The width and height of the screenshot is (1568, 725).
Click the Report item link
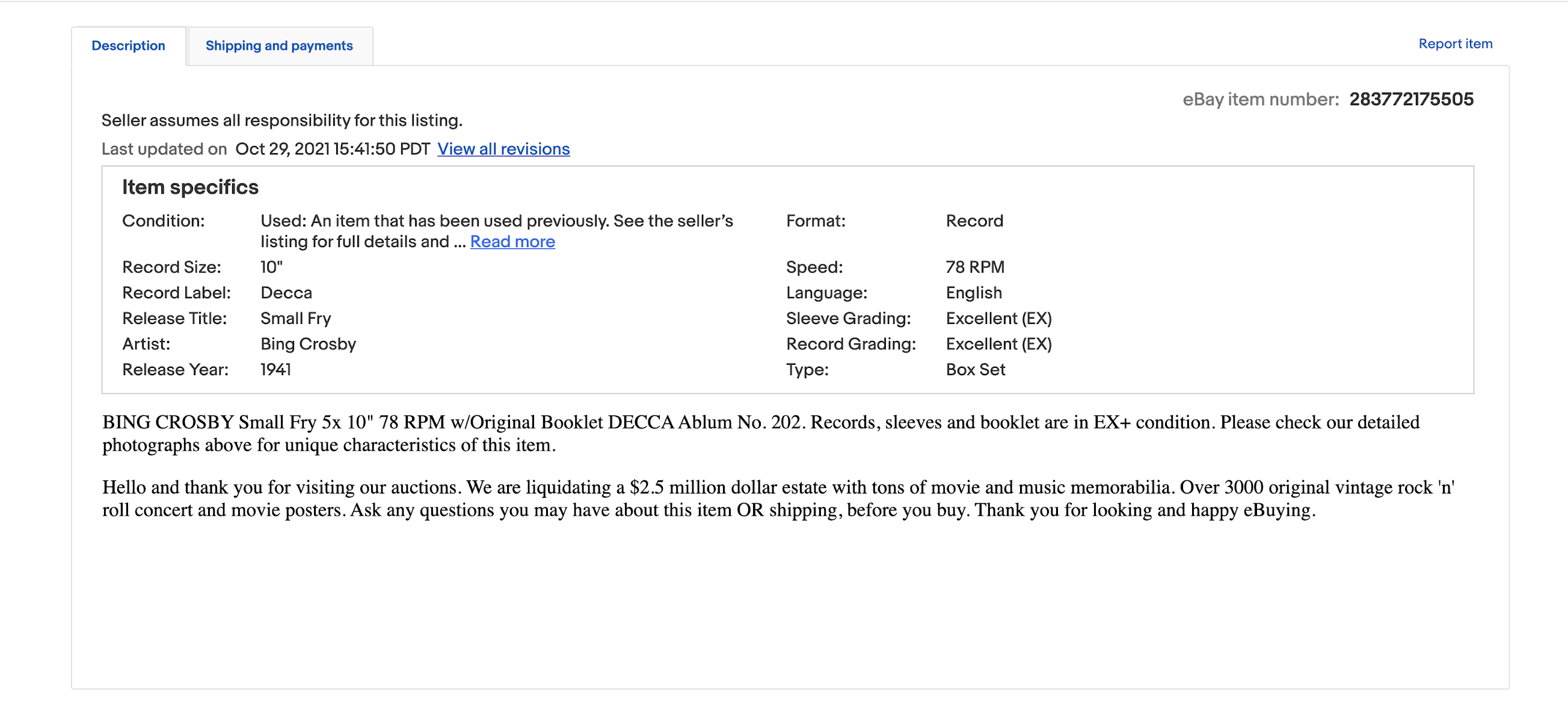(1455, 44)
